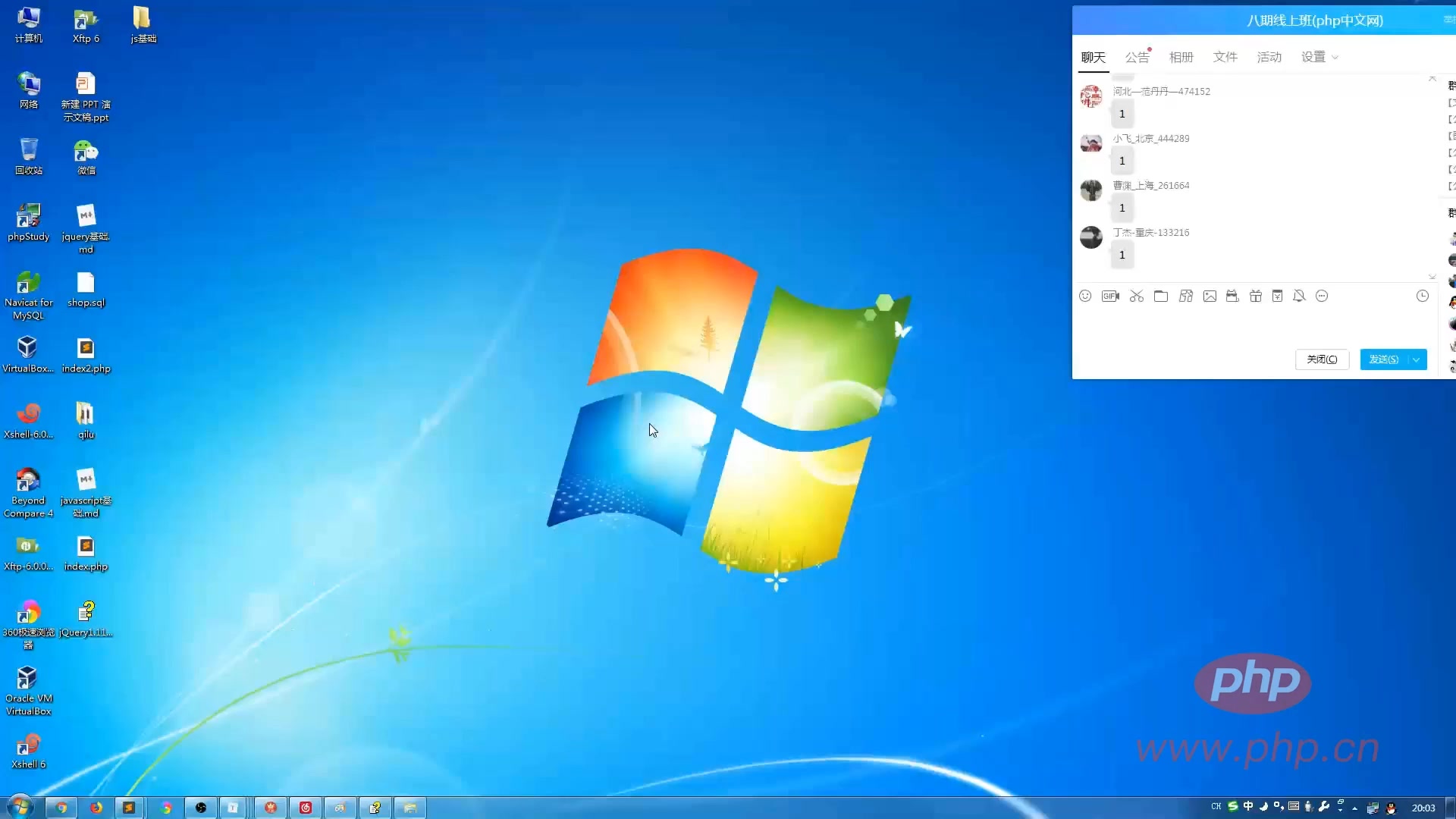Open the more-options ellipsis icon in the chat toolbar

[x=1322, y=296]
